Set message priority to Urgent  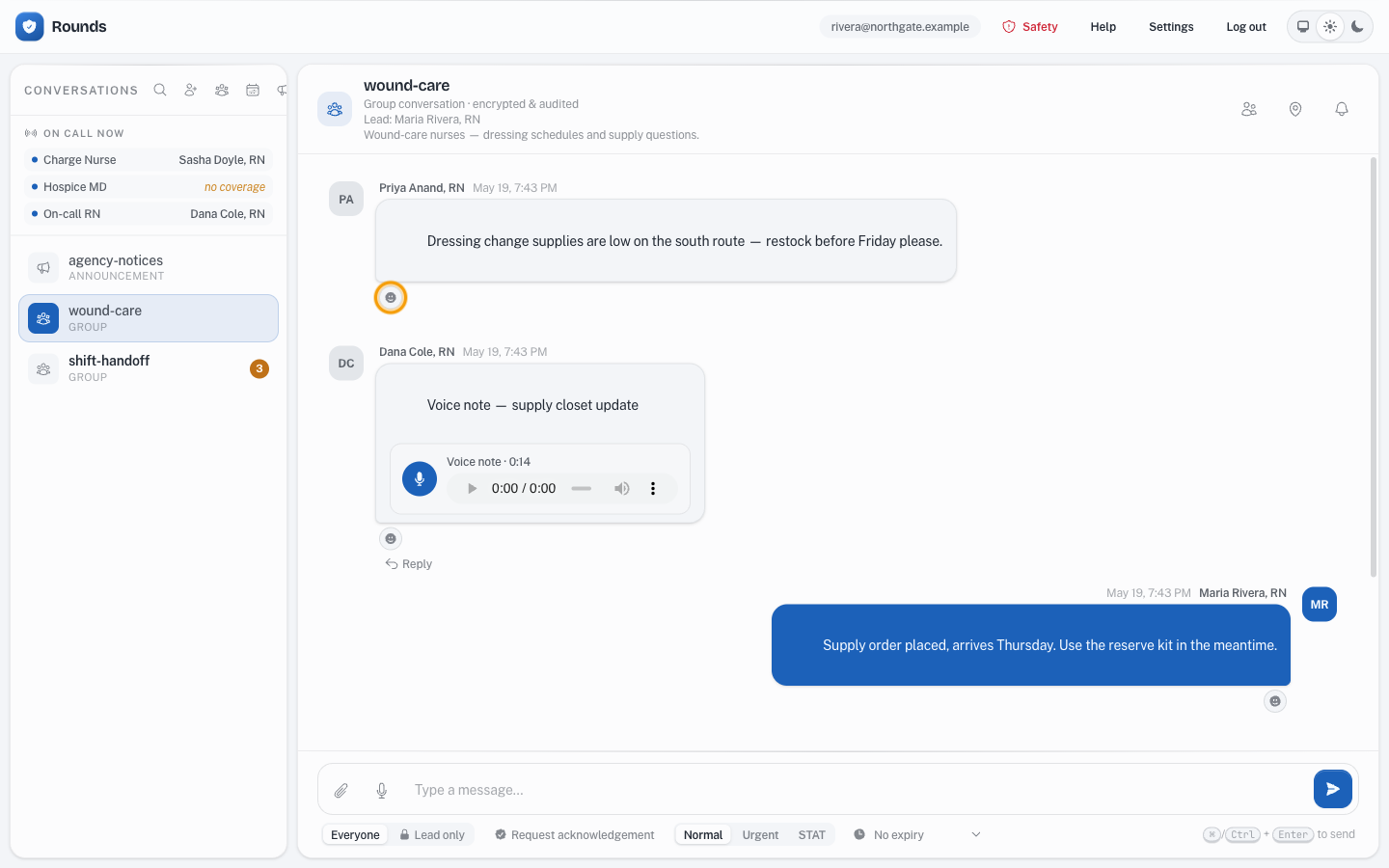(x=760, y=835)
